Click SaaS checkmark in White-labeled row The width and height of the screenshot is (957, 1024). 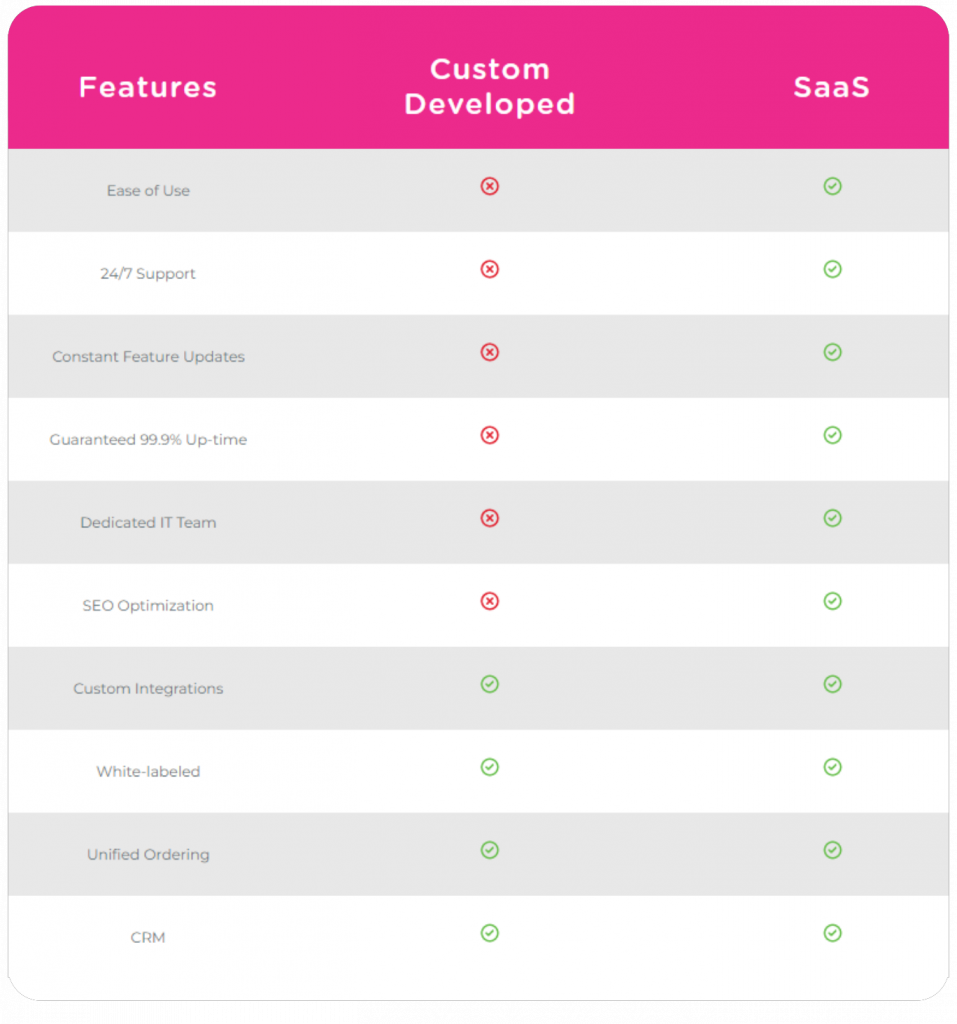(x=832, y=768)
